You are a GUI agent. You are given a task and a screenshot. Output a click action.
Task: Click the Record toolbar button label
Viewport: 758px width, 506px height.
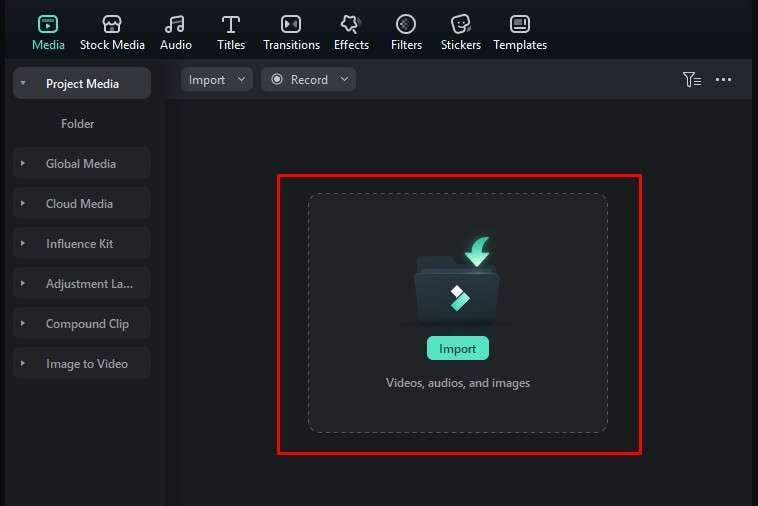[x=309, y=80]
